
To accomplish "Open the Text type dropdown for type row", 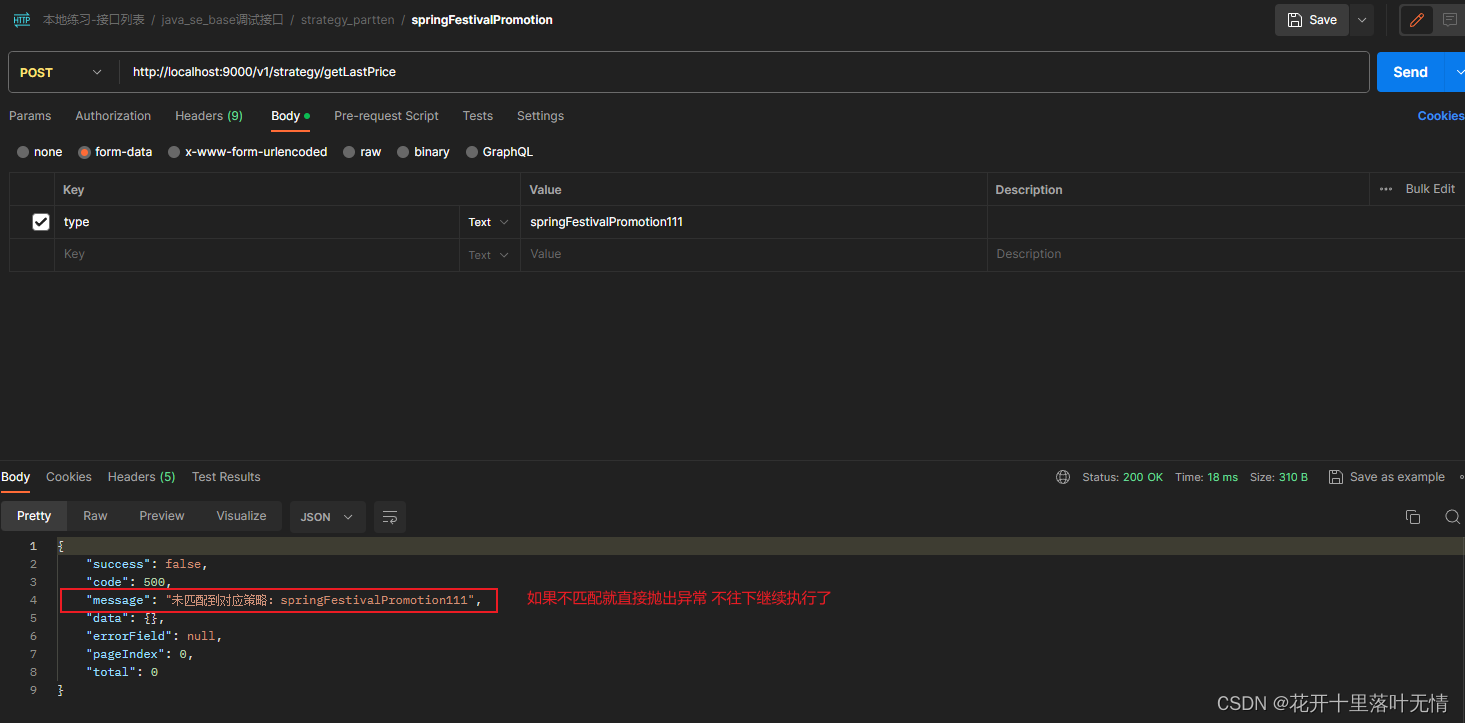I will [489, 222].
